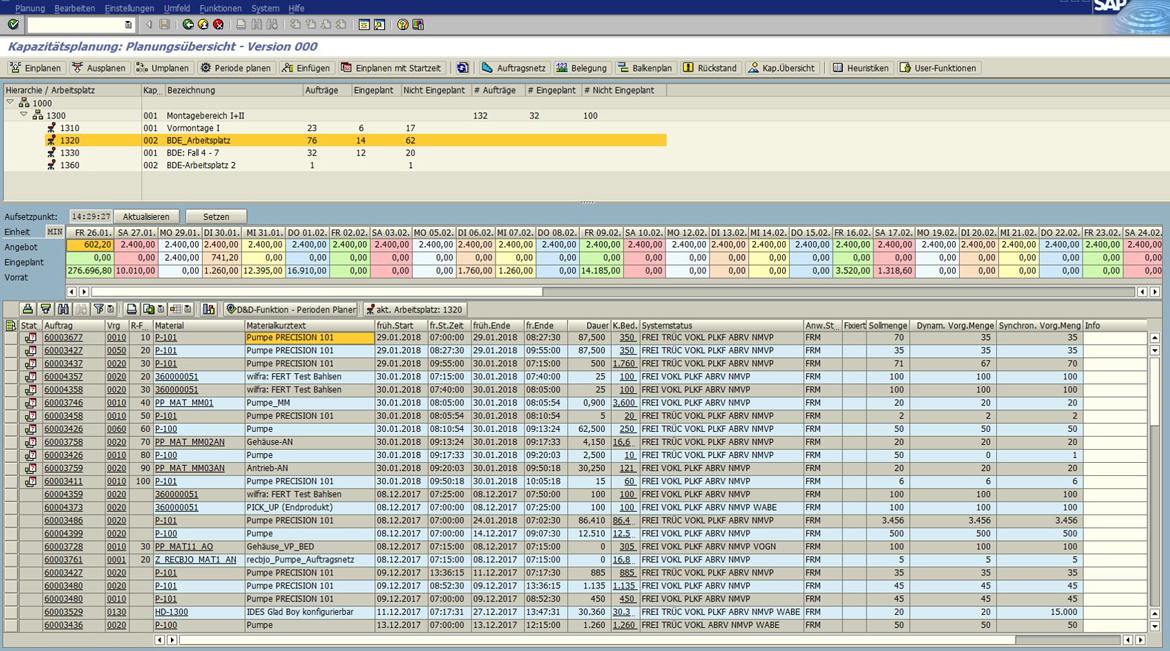This screenshot has height=651, width=1170.
Task: Click the D&D-Funktion - Perioden Planen button
Action: click(291, 309)
